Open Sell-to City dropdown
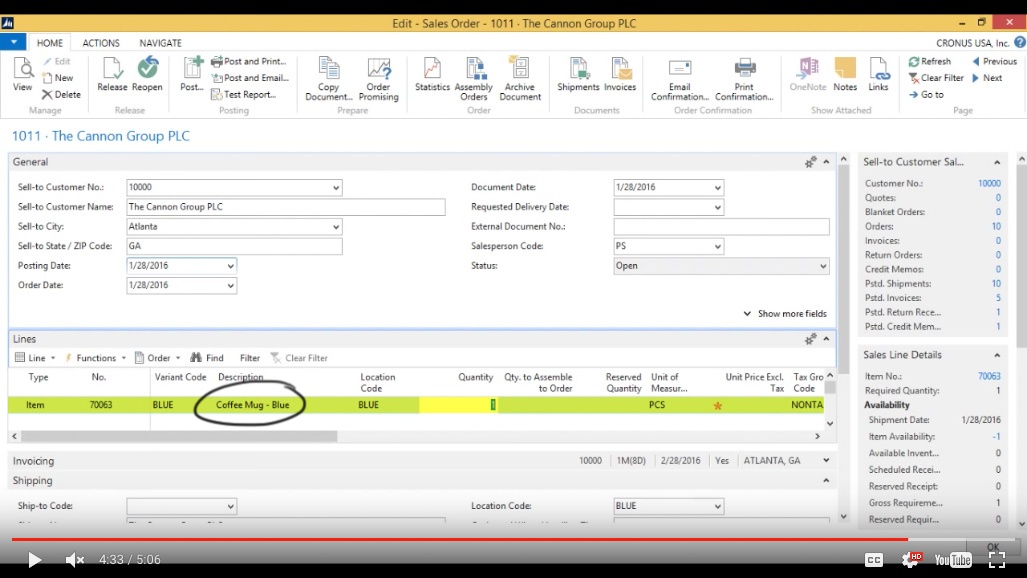Image resolution: width=1027 pixels, height=578 pixels. [335, 227]
